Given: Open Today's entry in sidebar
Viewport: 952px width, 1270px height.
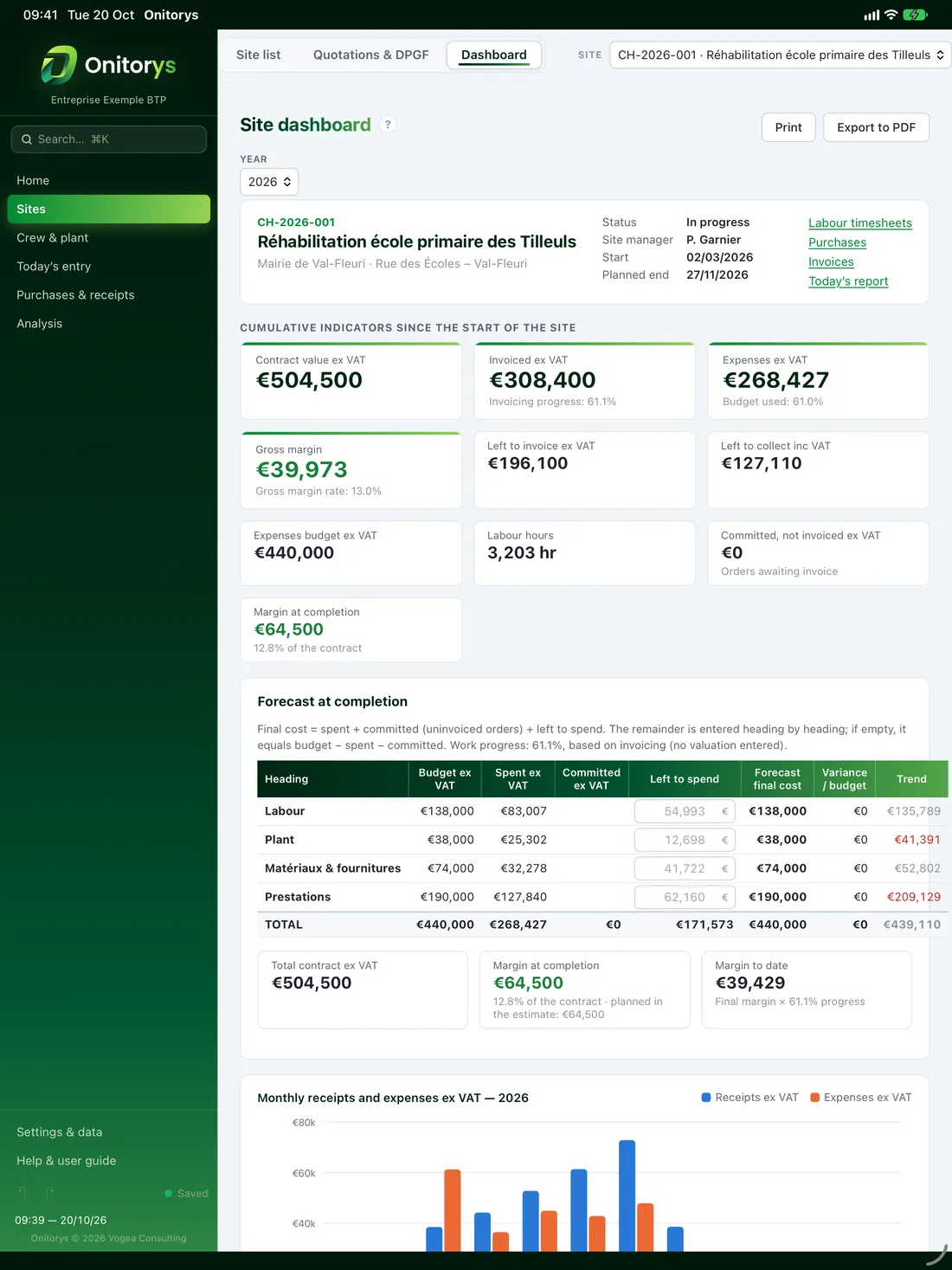Looking at the screenshot, I should (108, 266).
